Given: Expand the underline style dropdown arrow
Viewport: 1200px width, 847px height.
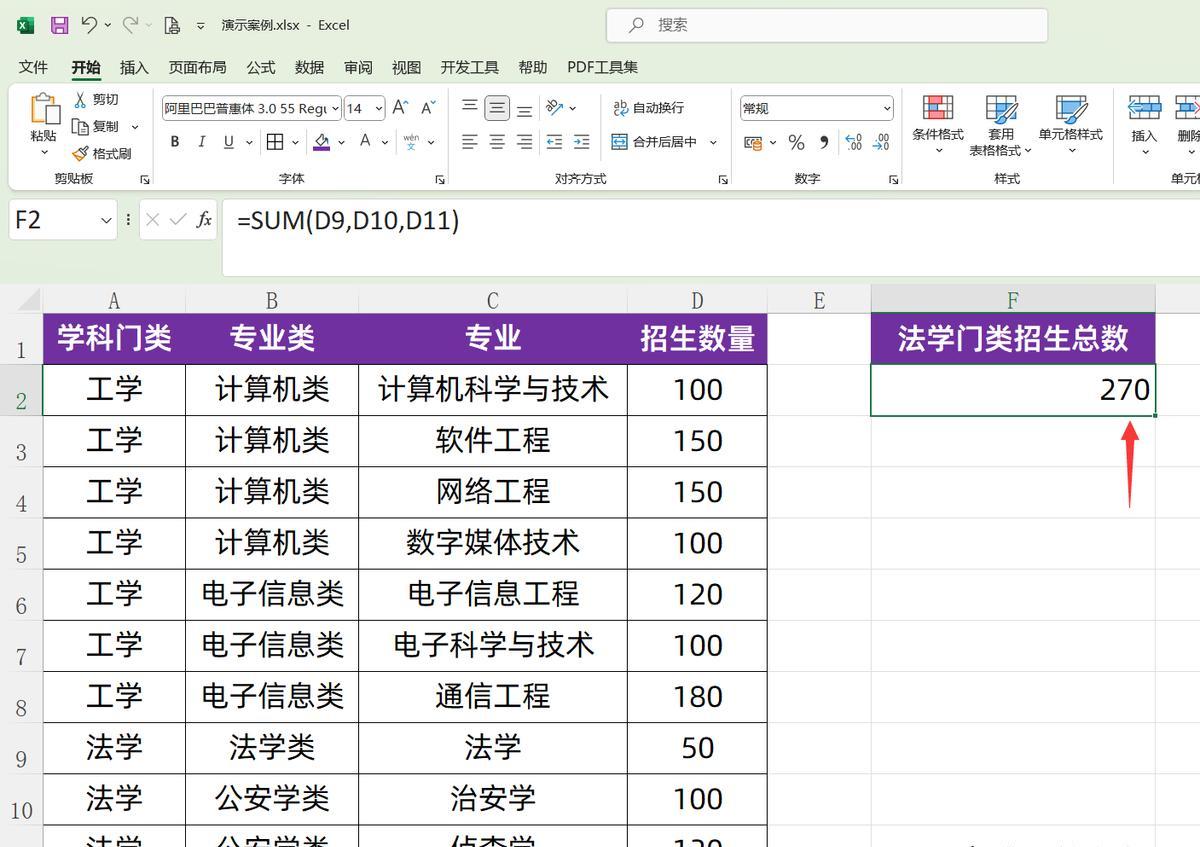Looking at the screenshot, I should click(x=248, y=142).
